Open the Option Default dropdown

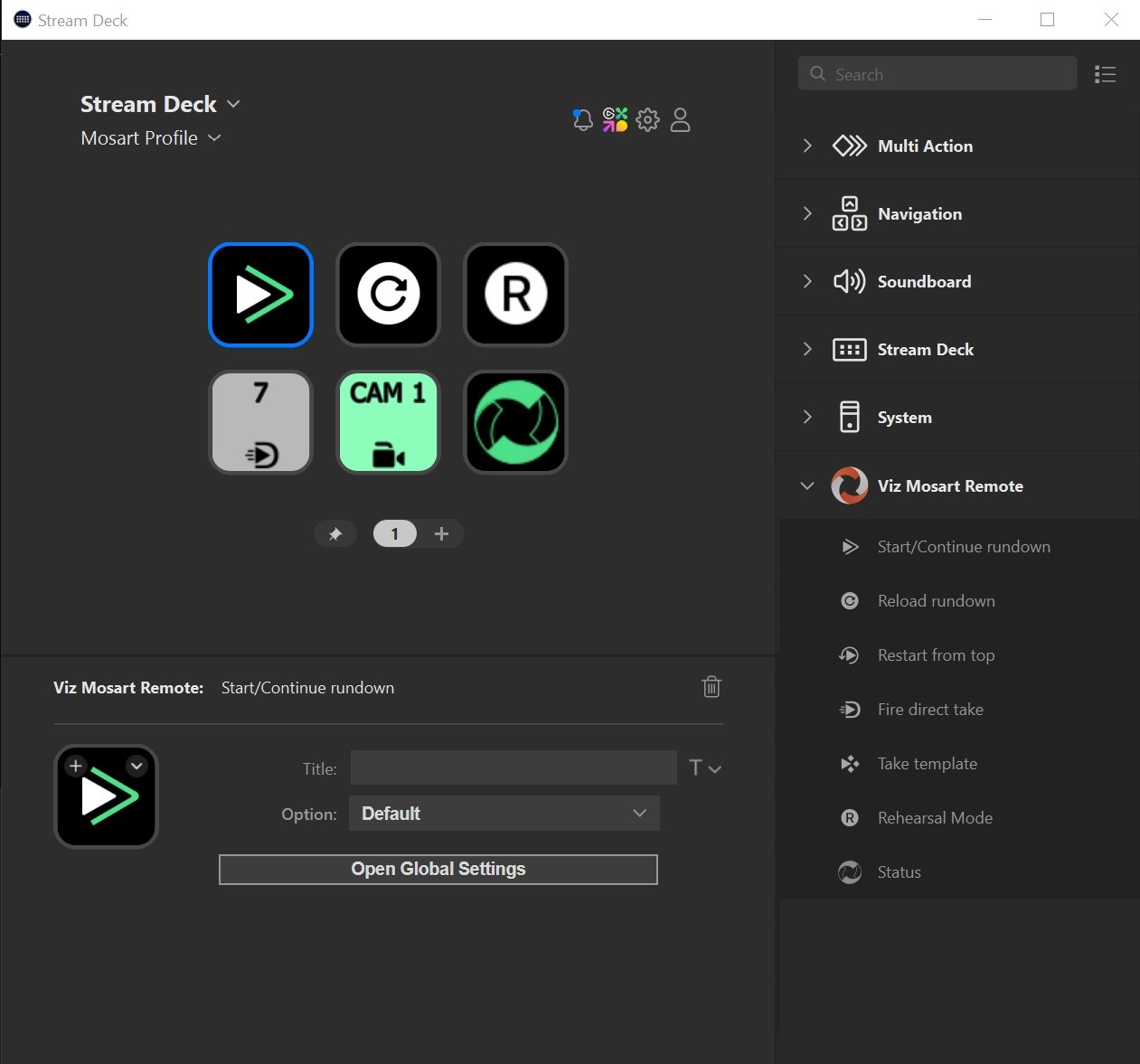click(504, 814)
